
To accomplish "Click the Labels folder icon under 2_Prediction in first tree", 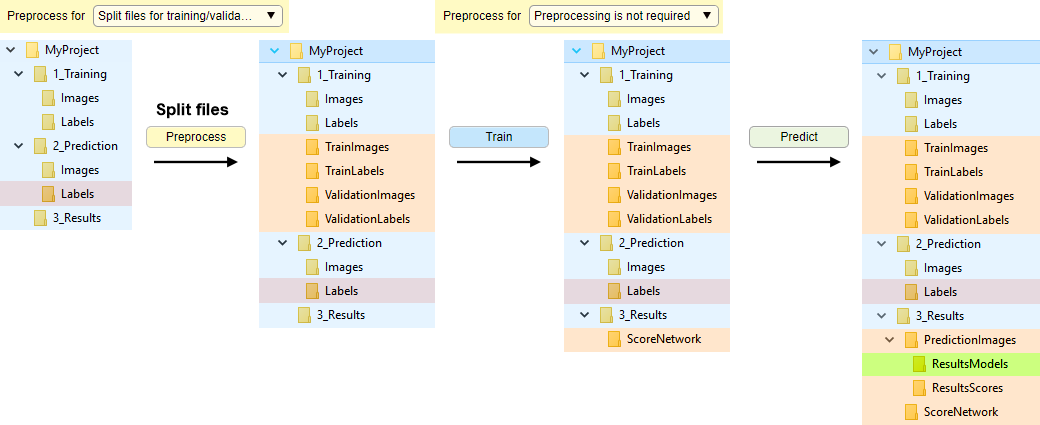I will pos(49,194).
